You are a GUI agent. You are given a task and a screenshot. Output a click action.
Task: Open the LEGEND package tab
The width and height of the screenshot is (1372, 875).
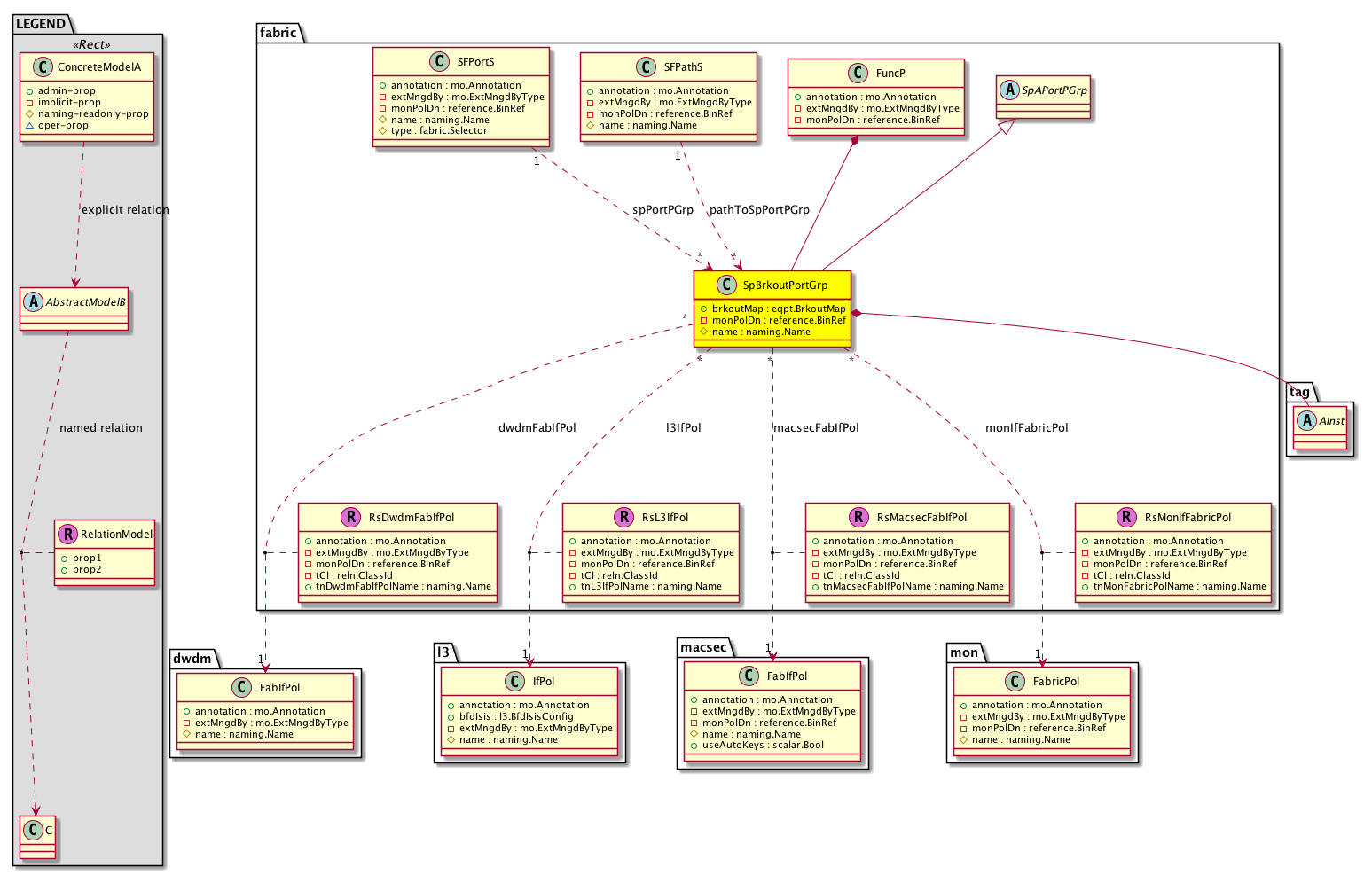pos(41,24)
